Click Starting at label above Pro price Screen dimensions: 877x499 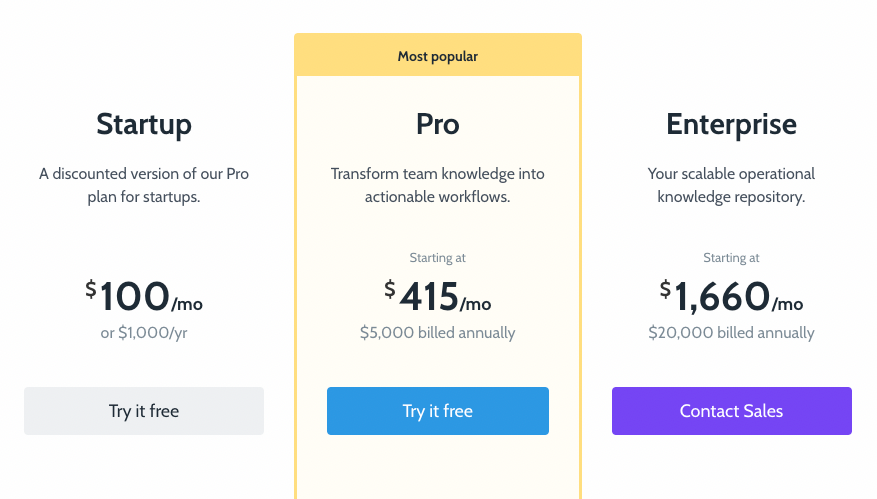(x=438, y=258)
